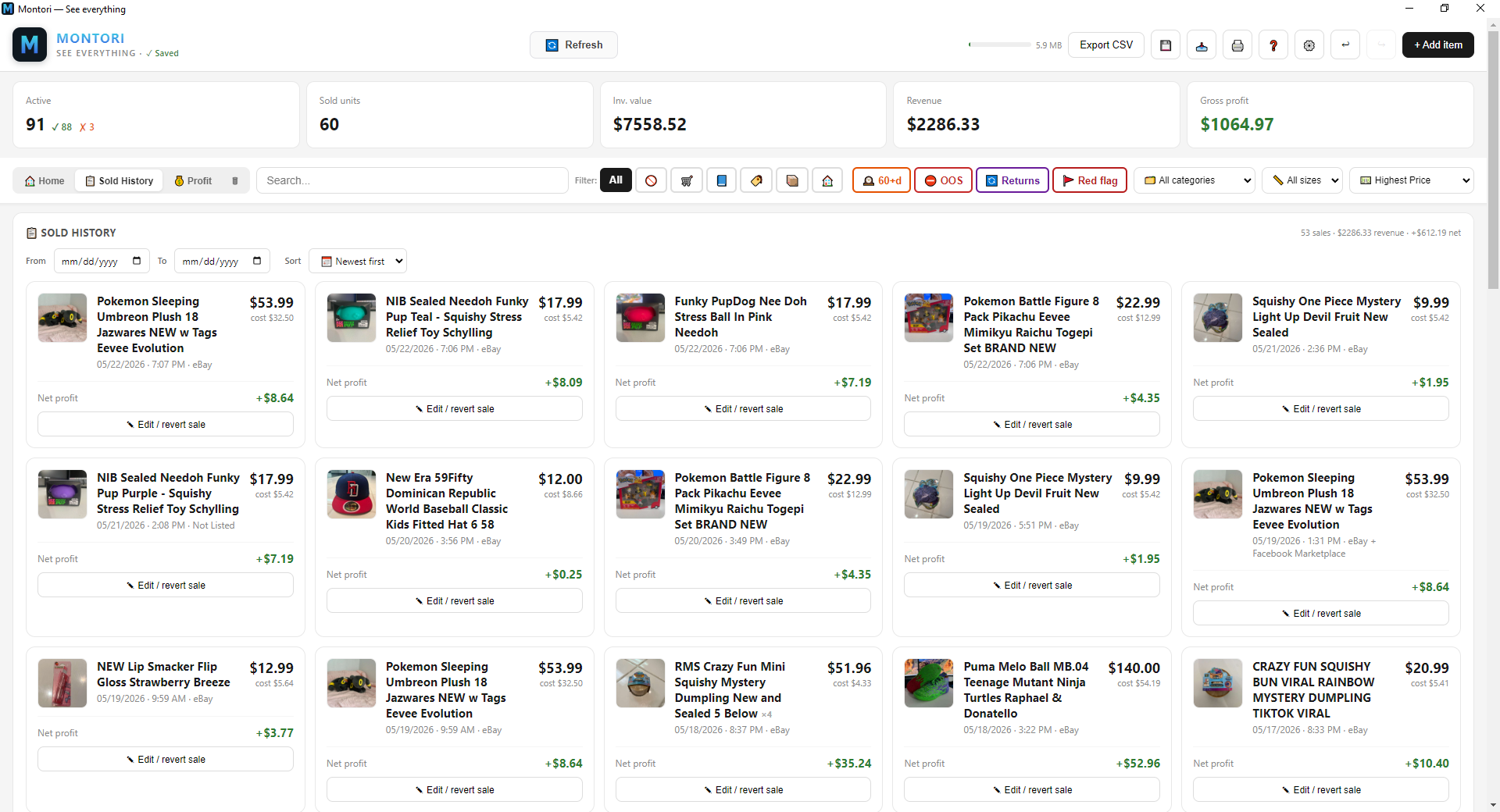Click the trash can tab icon
Viewport: 1500px width, 812px height.
click(235, 180)
